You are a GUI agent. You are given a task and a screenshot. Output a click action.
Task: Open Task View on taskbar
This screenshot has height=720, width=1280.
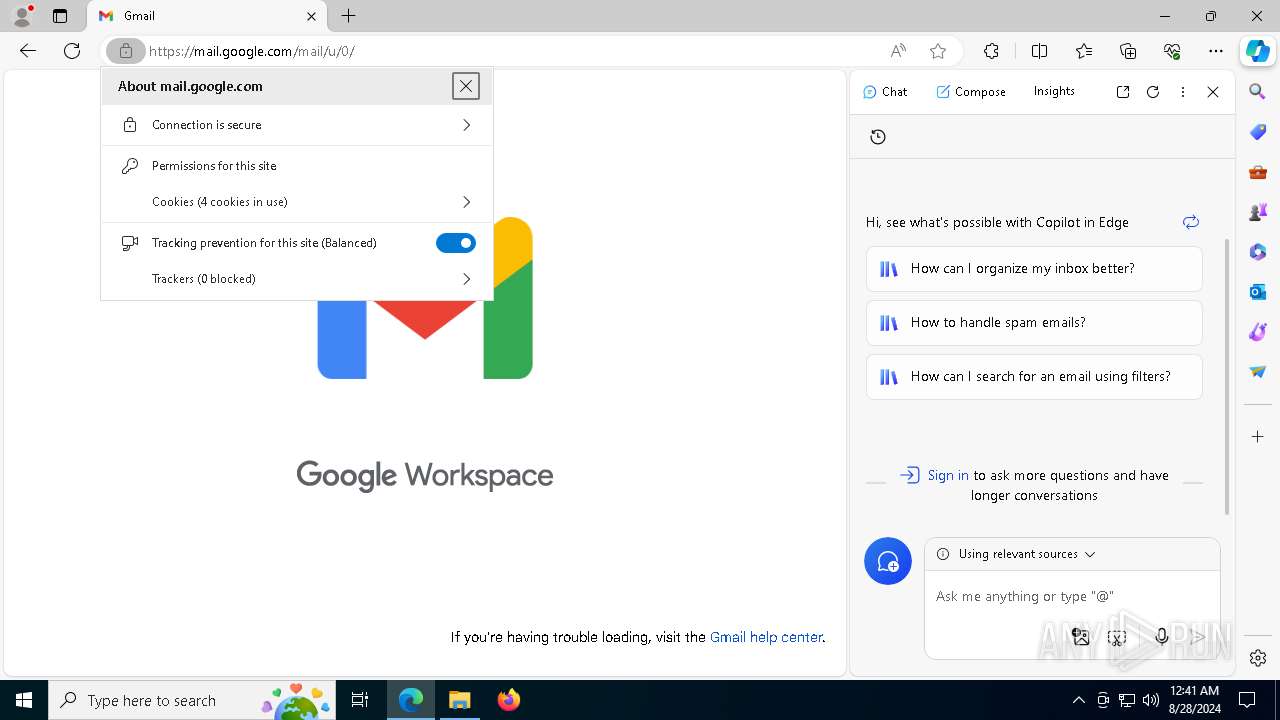click(x=360, y=700)
